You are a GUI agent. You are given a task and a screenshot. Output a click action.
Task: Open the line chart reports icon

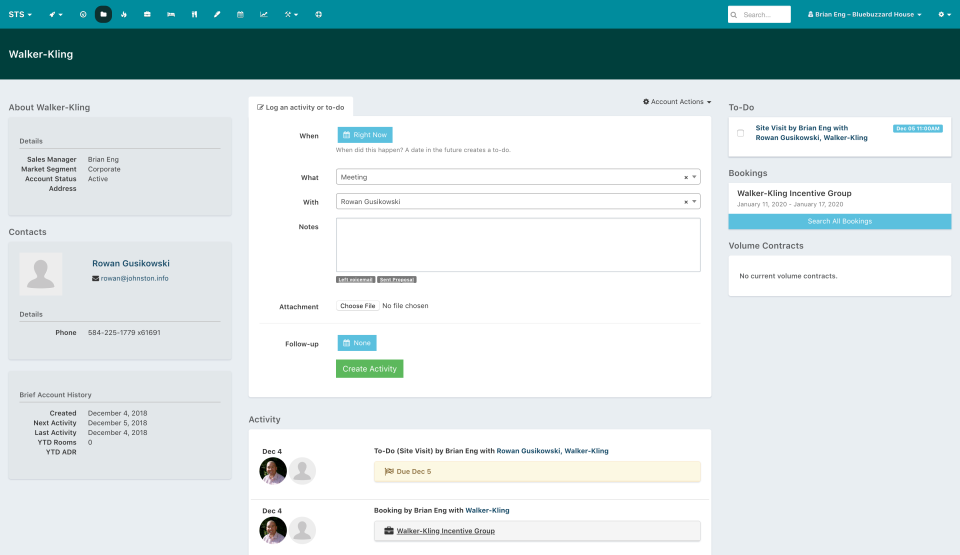click(x=264, y=14)
